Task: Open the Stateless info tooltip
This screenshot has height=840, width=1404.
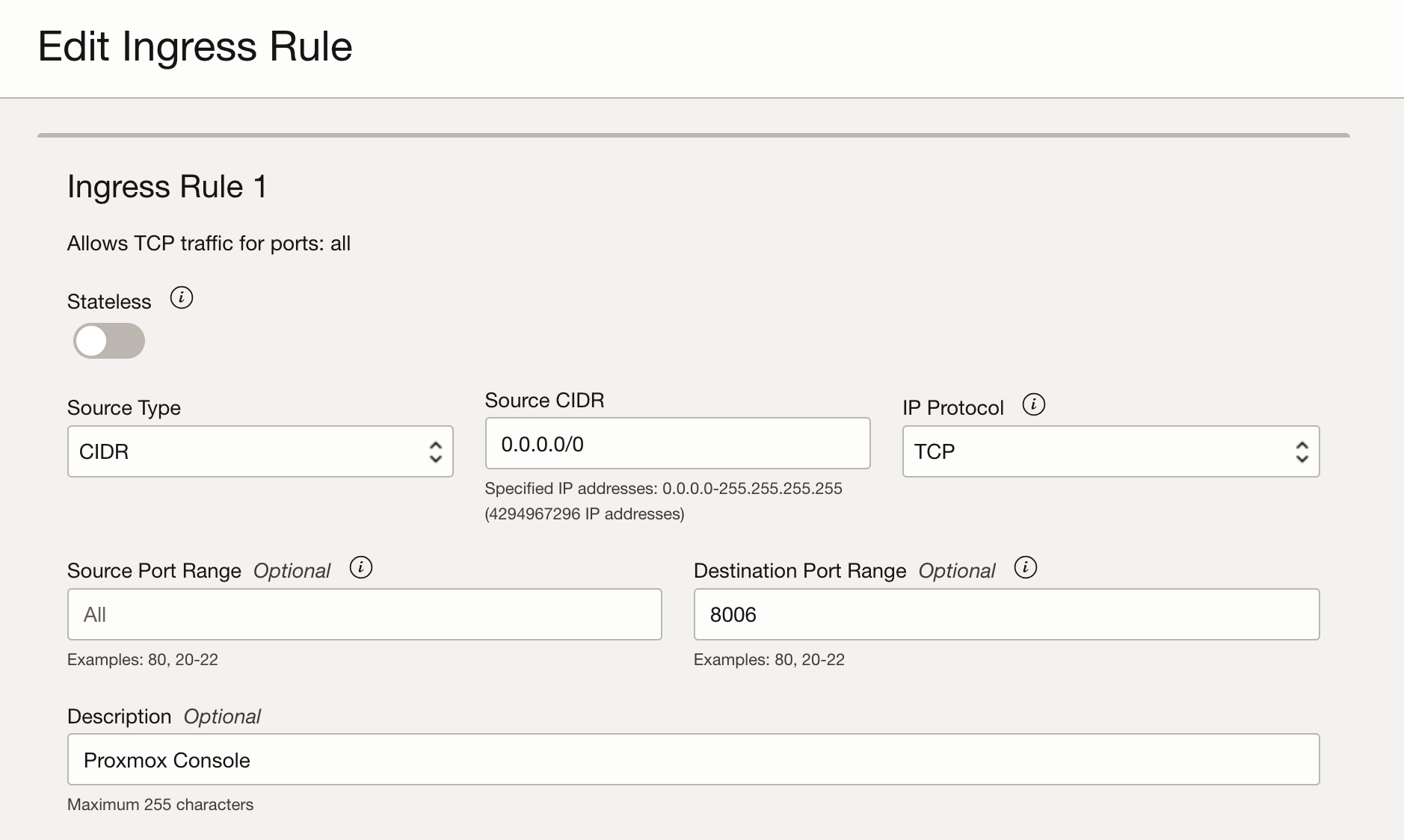Action: point(180,298)
